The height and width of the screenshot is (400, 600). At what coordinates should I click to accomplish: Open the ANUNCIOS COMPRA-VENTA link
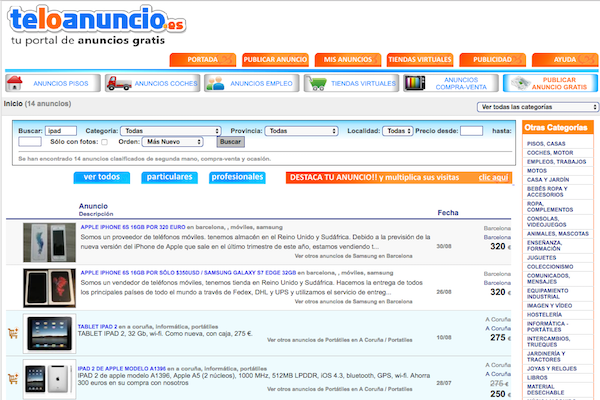461,83
